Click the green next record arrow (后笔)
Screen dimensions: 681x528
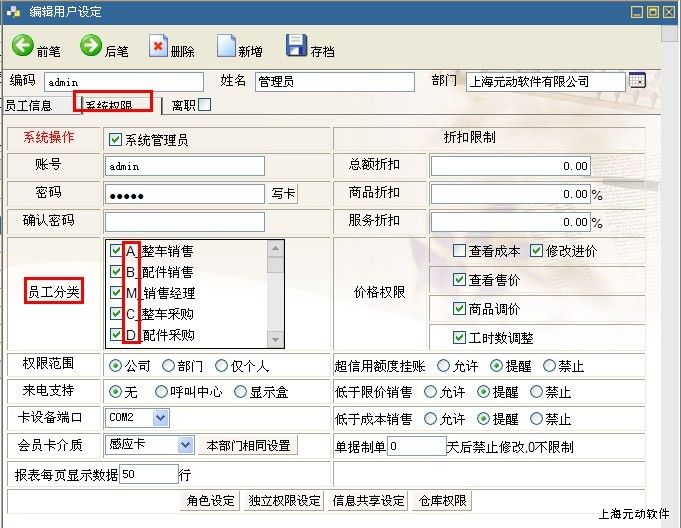click(91, 46)
